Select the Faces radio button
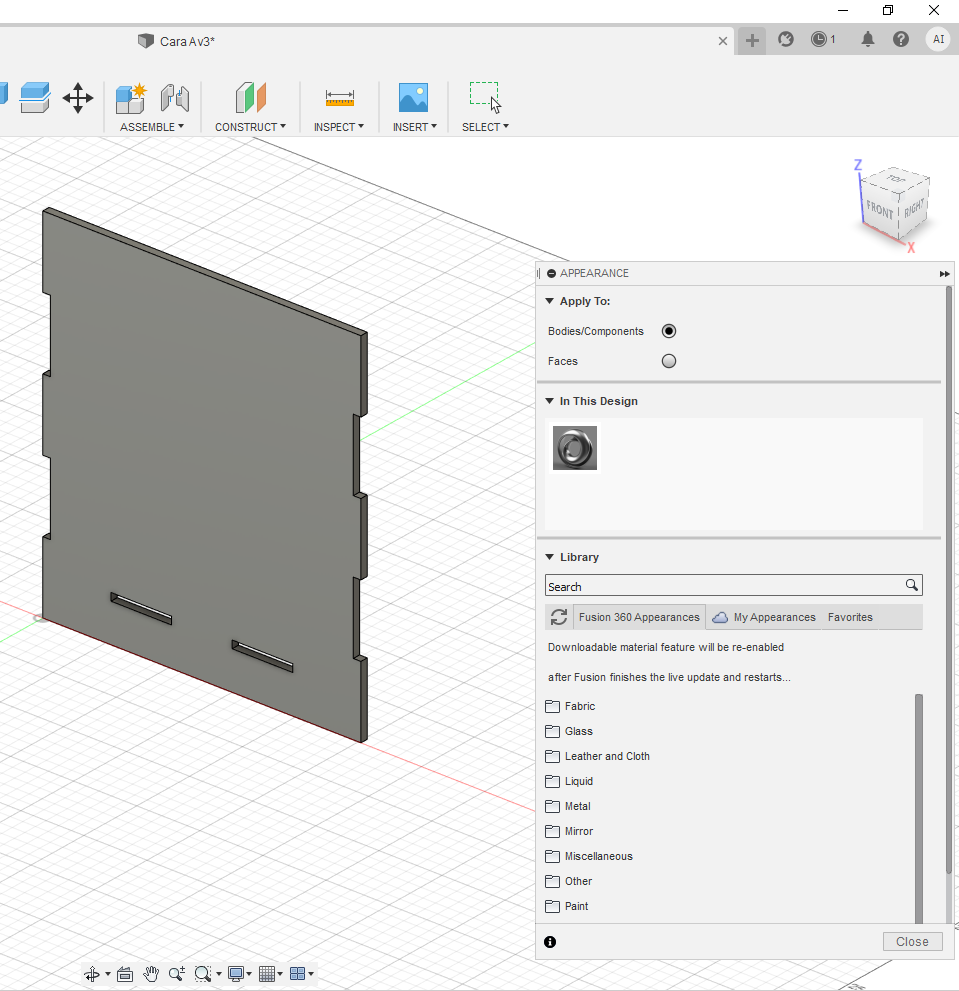This screenshot has height=991, width=959. pos(669,361)
